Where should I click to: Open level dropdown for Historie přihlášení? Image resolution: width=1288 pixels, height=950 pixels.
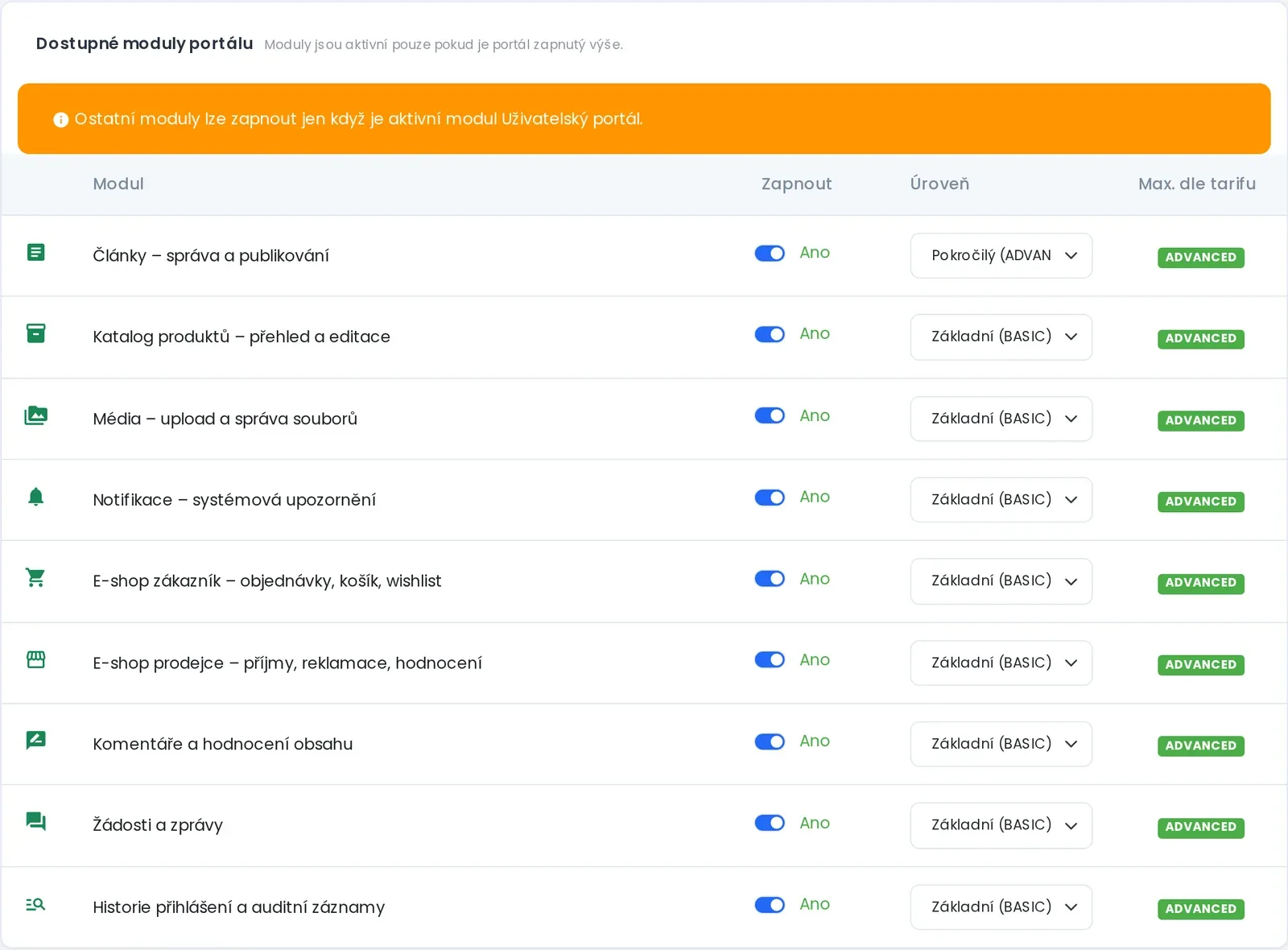pos(1001,907)
